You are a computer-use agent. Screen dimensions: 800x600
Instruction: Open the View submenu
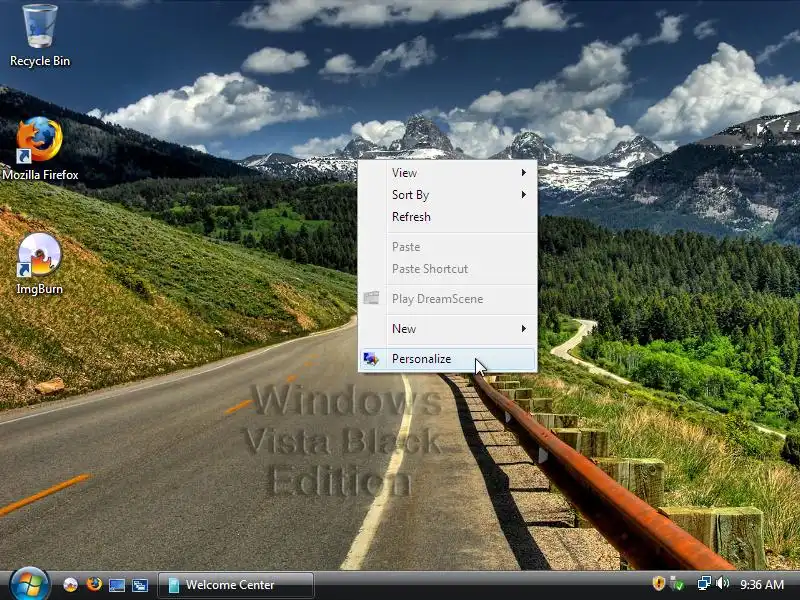coord(447,172)
